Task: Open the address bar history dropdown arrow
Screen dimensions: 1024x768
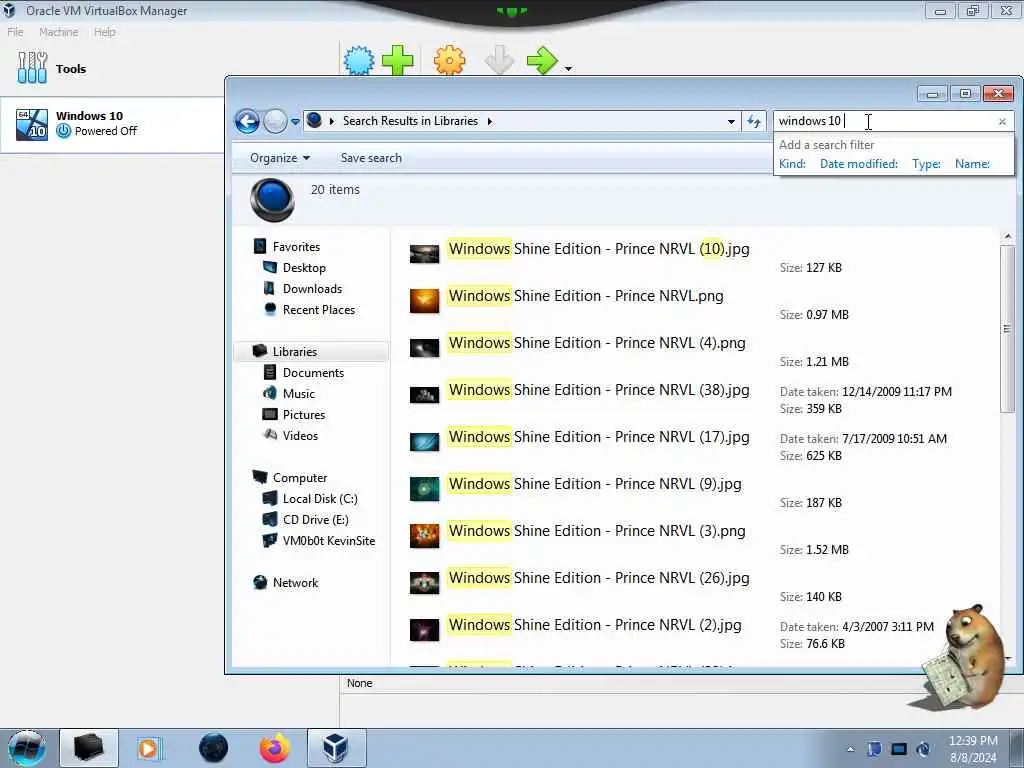Action: pos(731,121)
